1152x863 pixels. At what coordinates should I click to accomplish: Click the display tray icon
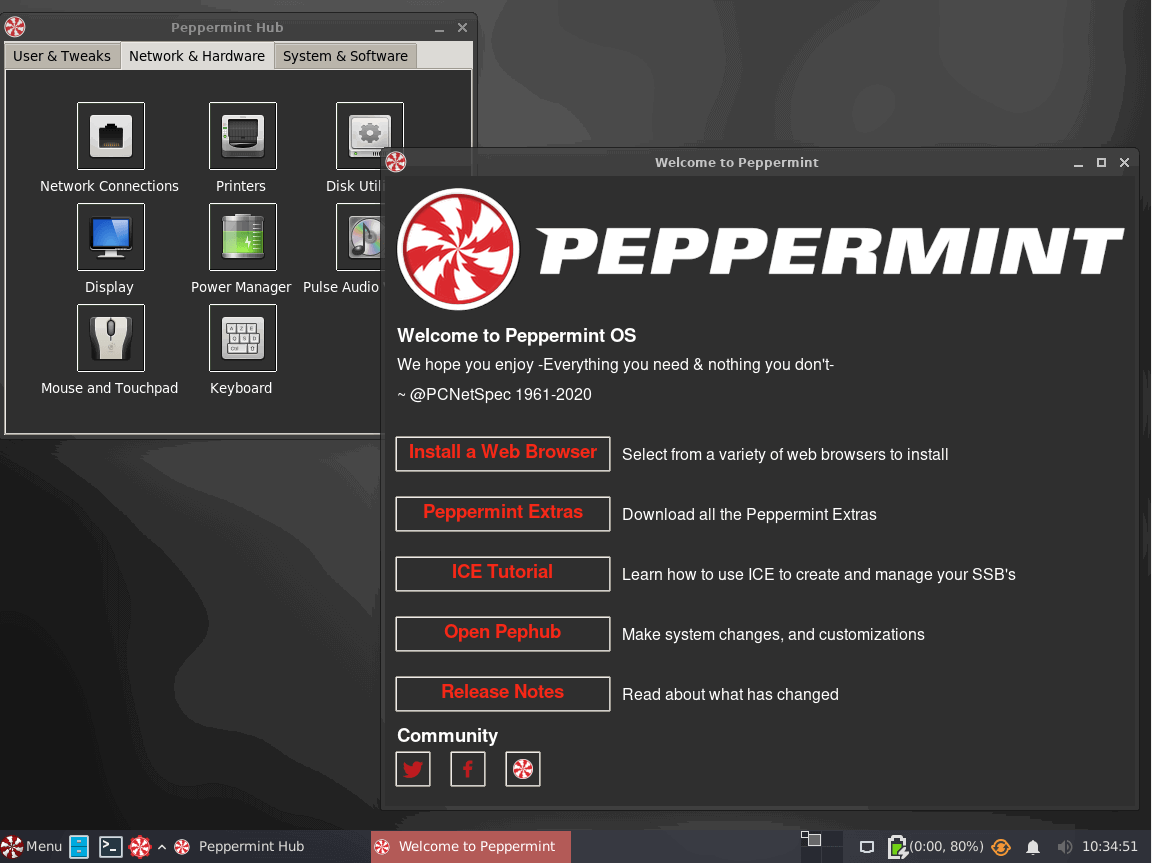[867, 847]
